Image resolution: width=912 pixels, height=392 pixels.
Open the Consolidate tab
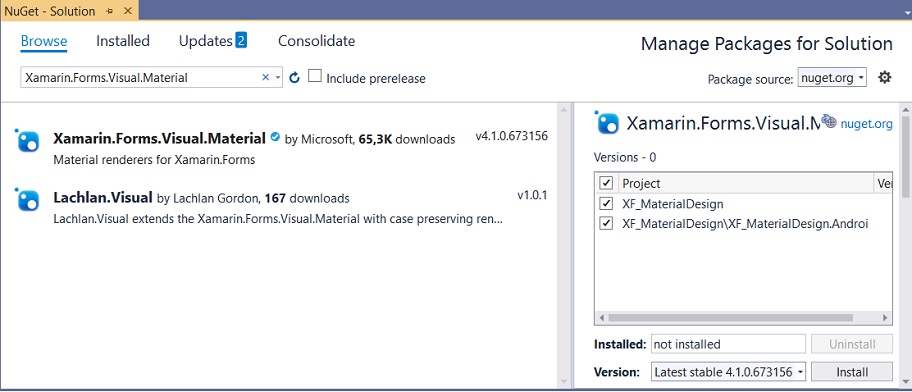[316, 41]
